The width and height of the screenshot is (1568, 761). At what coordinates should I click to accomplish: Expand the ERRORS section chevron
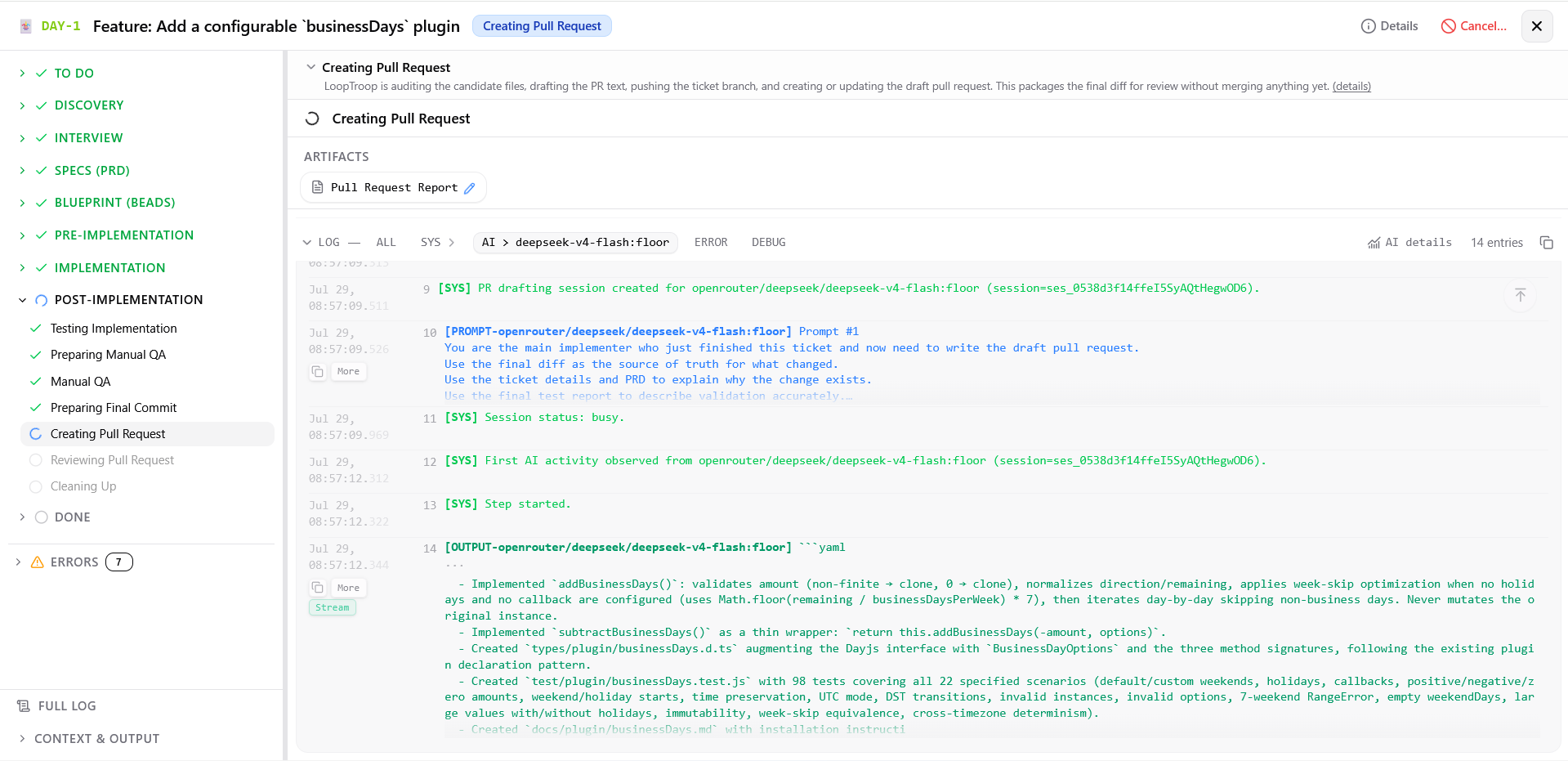pyautogui.click(x=18, y=562)
